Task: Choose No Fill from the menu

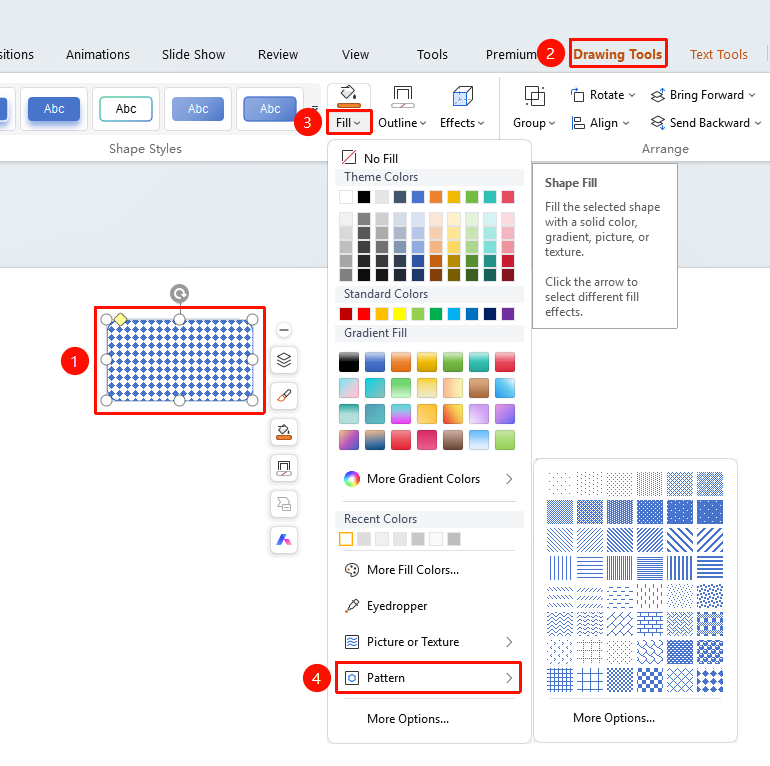Action: [x=430, y=158]
